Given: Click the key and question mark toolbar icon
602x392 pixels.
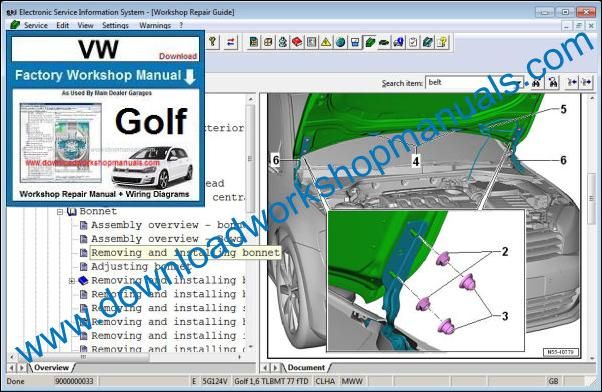Looking at the screenshot, I should (213, 41).
